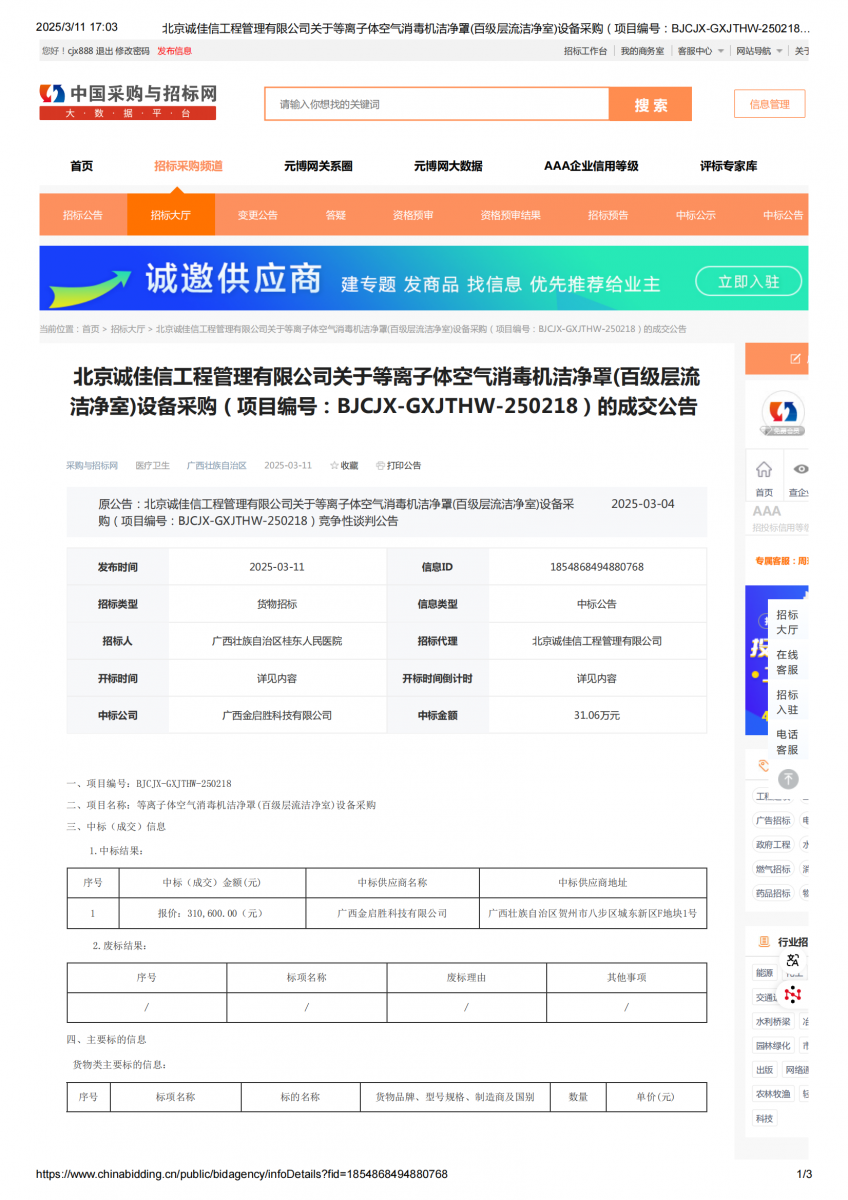Click the 修改密码 link

pyautogui.click(x=132, y=51)
